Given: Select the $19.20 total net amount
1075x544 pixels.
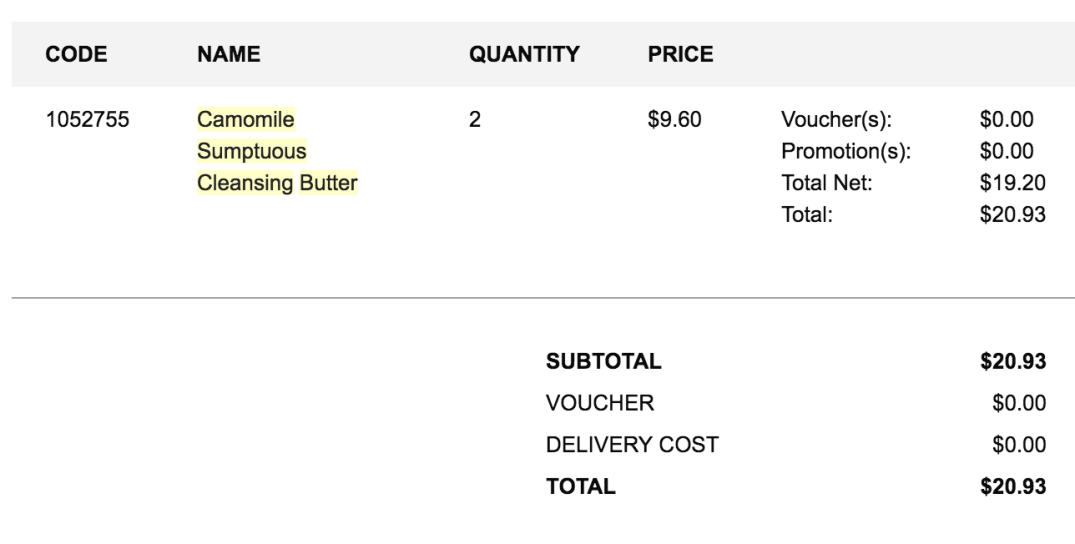Looking at the screenshot, I should pos(1013,183).
